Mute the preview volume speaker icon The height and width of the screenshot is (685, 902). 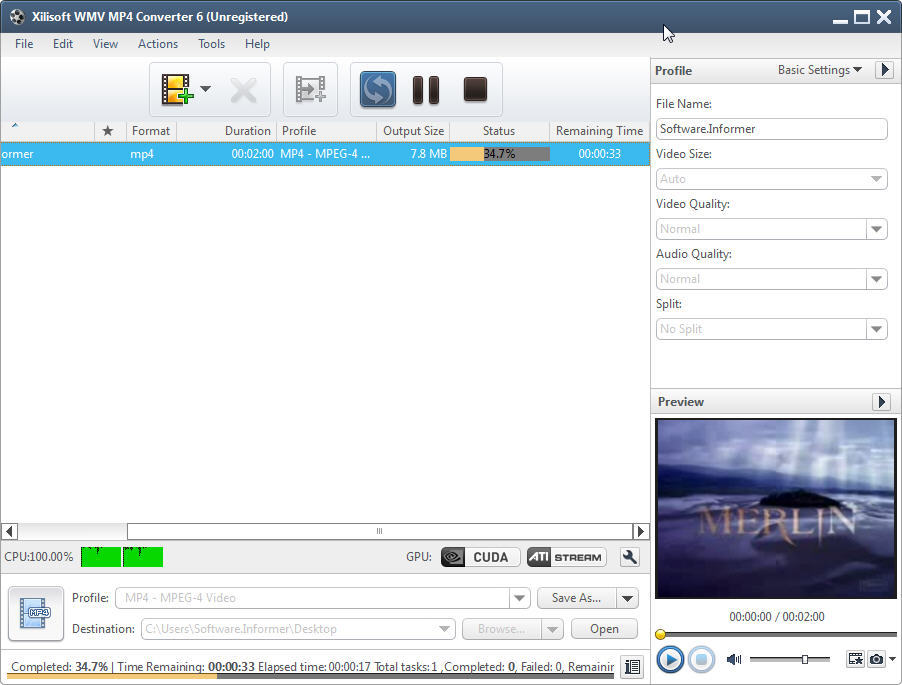tap(734, 659)
